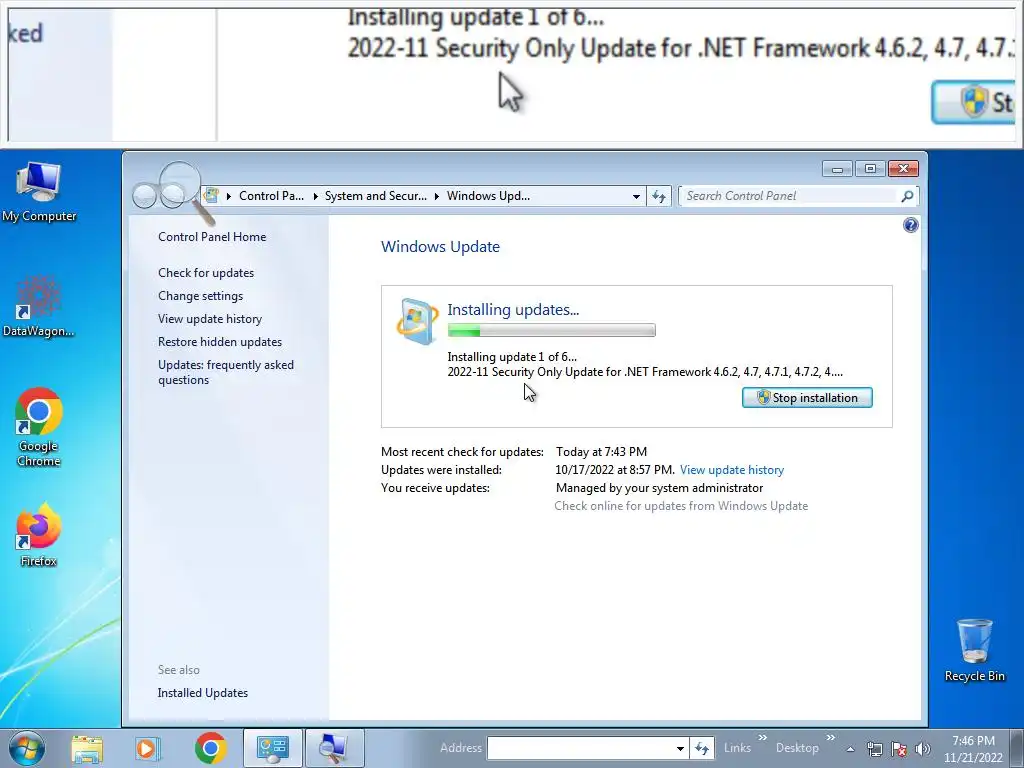
Task: Click the Desktop toolbar label
Action: coord(797,748)
